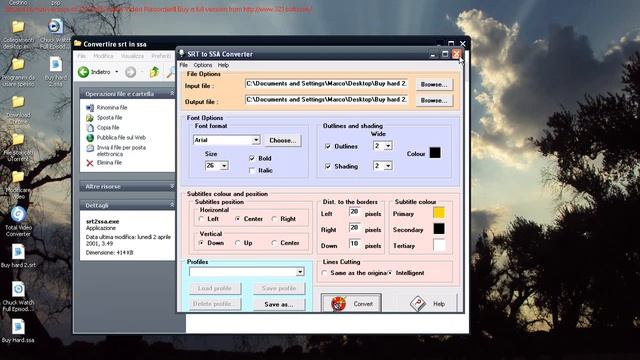The height and width of the screenshot is (360, 640).
Task: Select the Buy Hard.ssa desktop file
Action: (18, 327)
